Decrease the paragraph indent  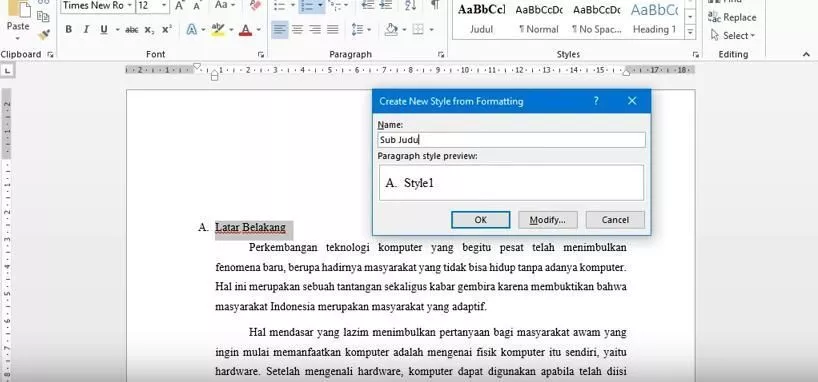[368, 5]
